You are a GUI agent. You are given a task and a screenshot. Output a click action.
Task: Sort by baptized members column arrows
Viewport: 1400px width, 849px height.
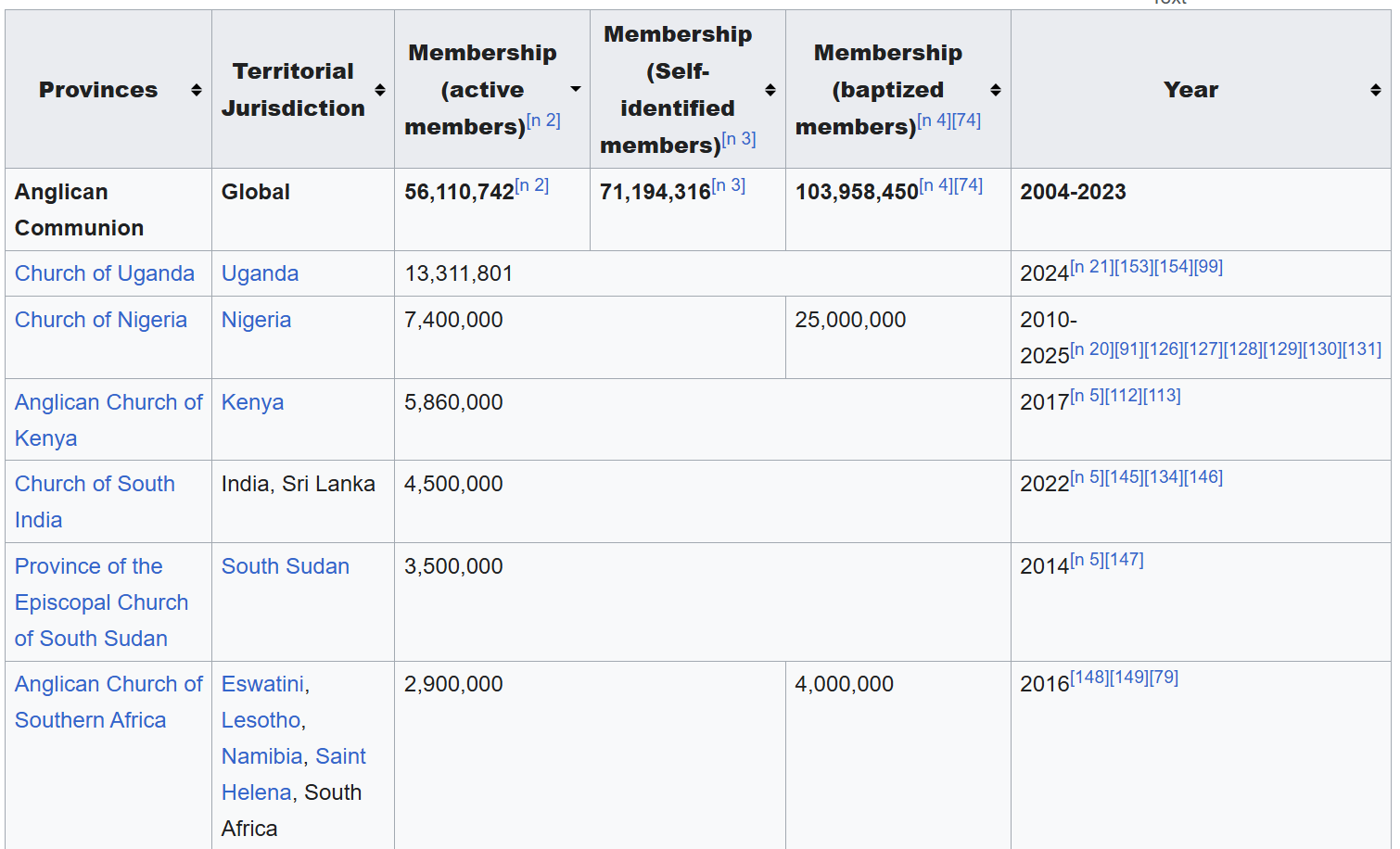point(996,90)
